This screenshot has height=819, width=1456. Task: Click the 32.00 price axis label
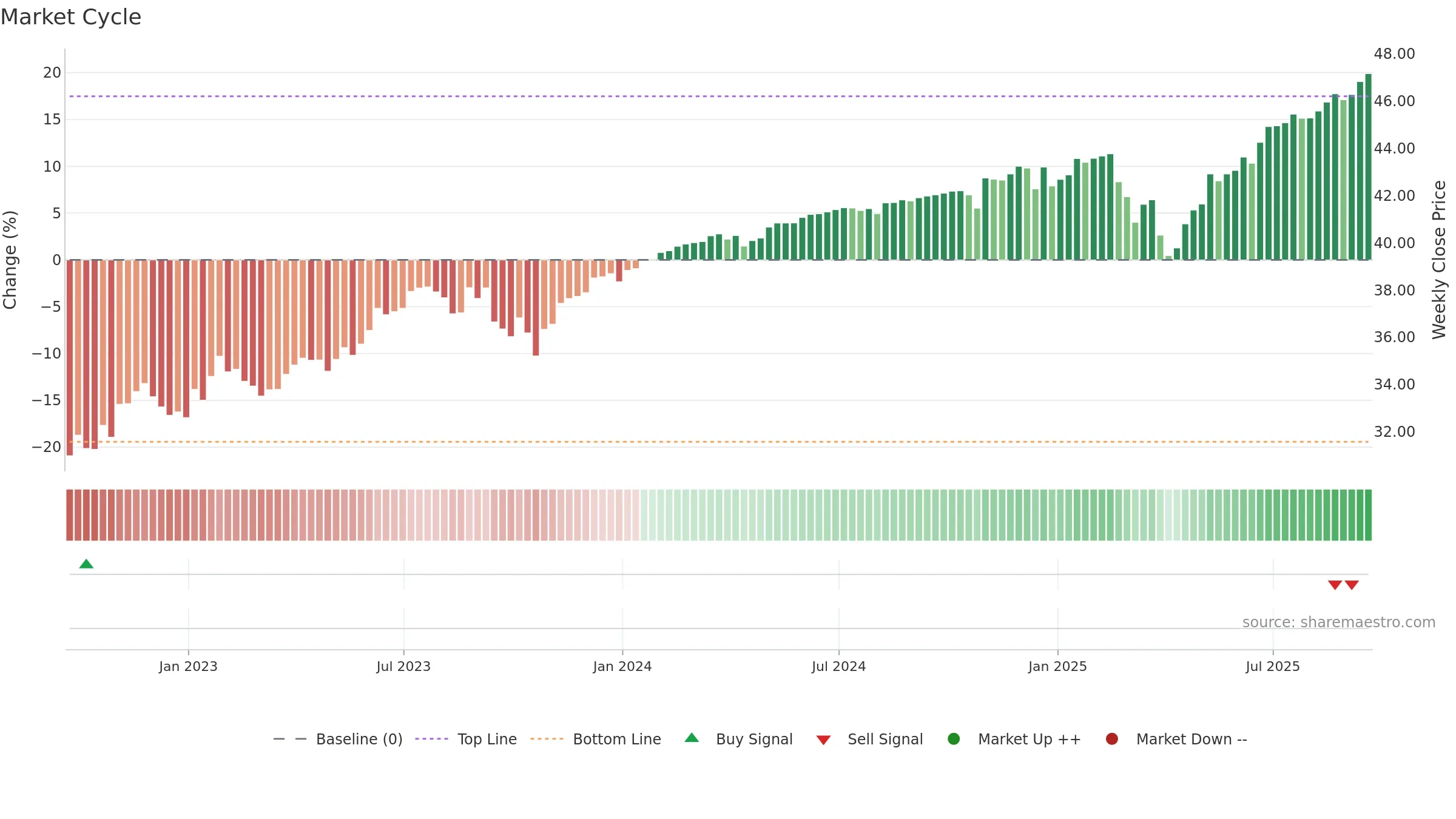pyautogui.click(x=1394, y=432)
